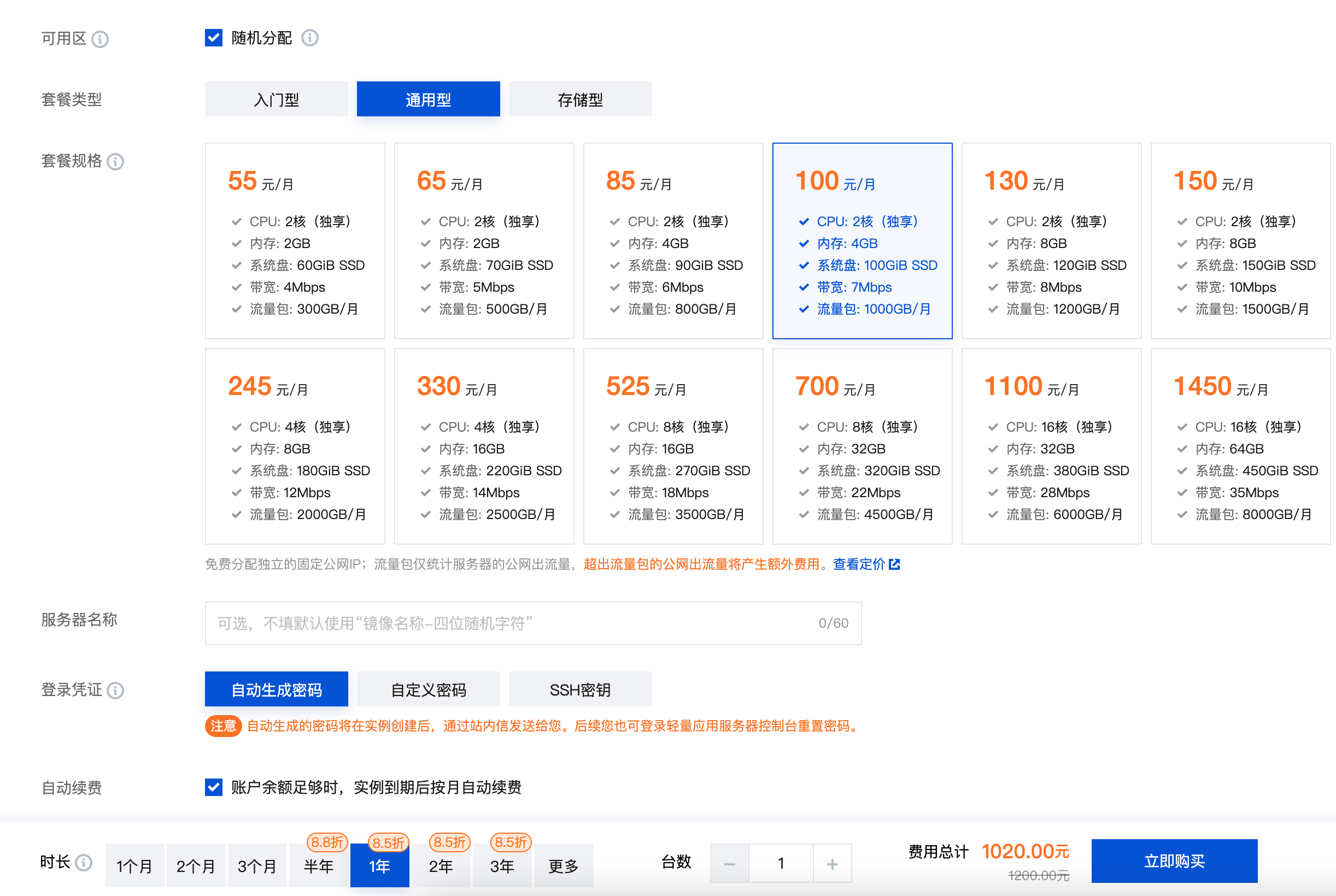The width and height of the screenshot is (1336, 896).
Task: Decrease 台数 quantity with minus button
Action: [x=729, y=863]
